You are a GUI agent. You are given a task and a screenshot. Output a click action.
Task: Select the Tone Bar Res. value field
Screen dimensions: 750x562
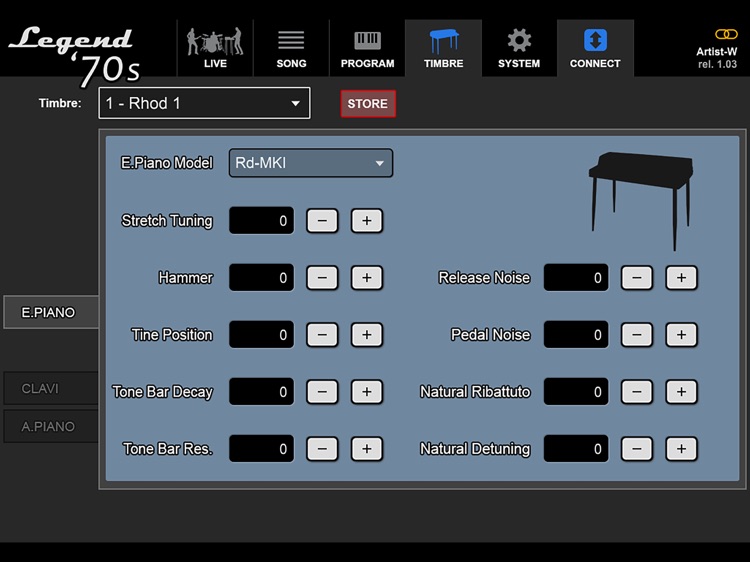[262, 449]
